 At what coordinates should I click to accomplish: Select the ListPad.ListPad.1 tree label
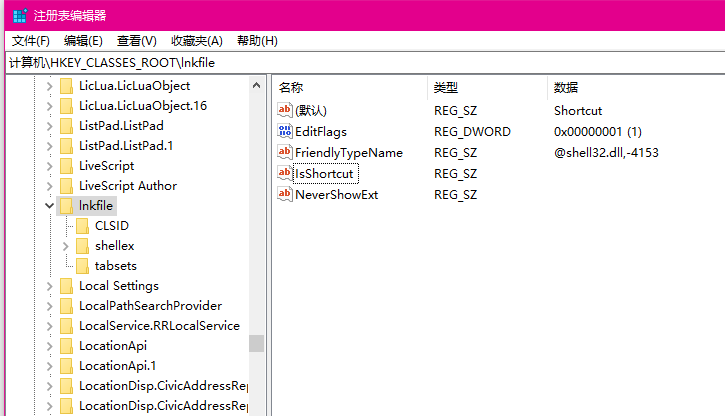[x=126, y=146]
